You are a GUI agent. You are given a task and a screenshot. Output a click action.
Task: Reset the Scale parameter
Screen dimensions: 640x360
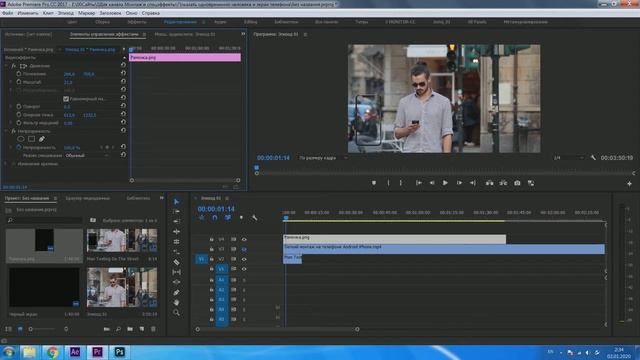coord(123,82)
